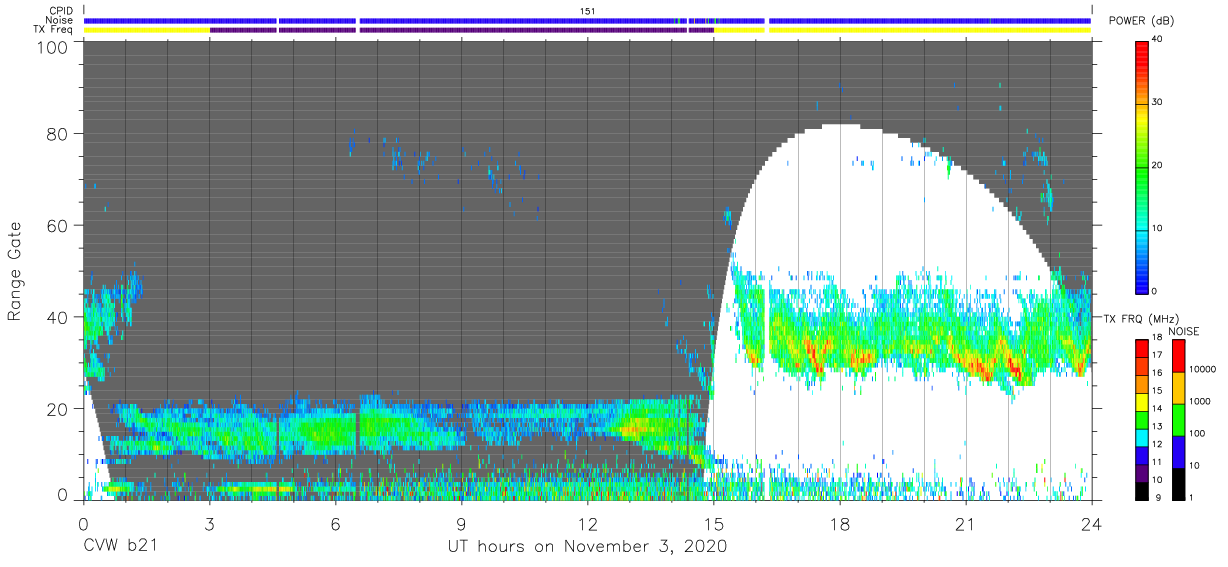Click the Noise row label above the plot
Image resolution: width=1228 pixels, height=567 pixels.
[60, 20]
